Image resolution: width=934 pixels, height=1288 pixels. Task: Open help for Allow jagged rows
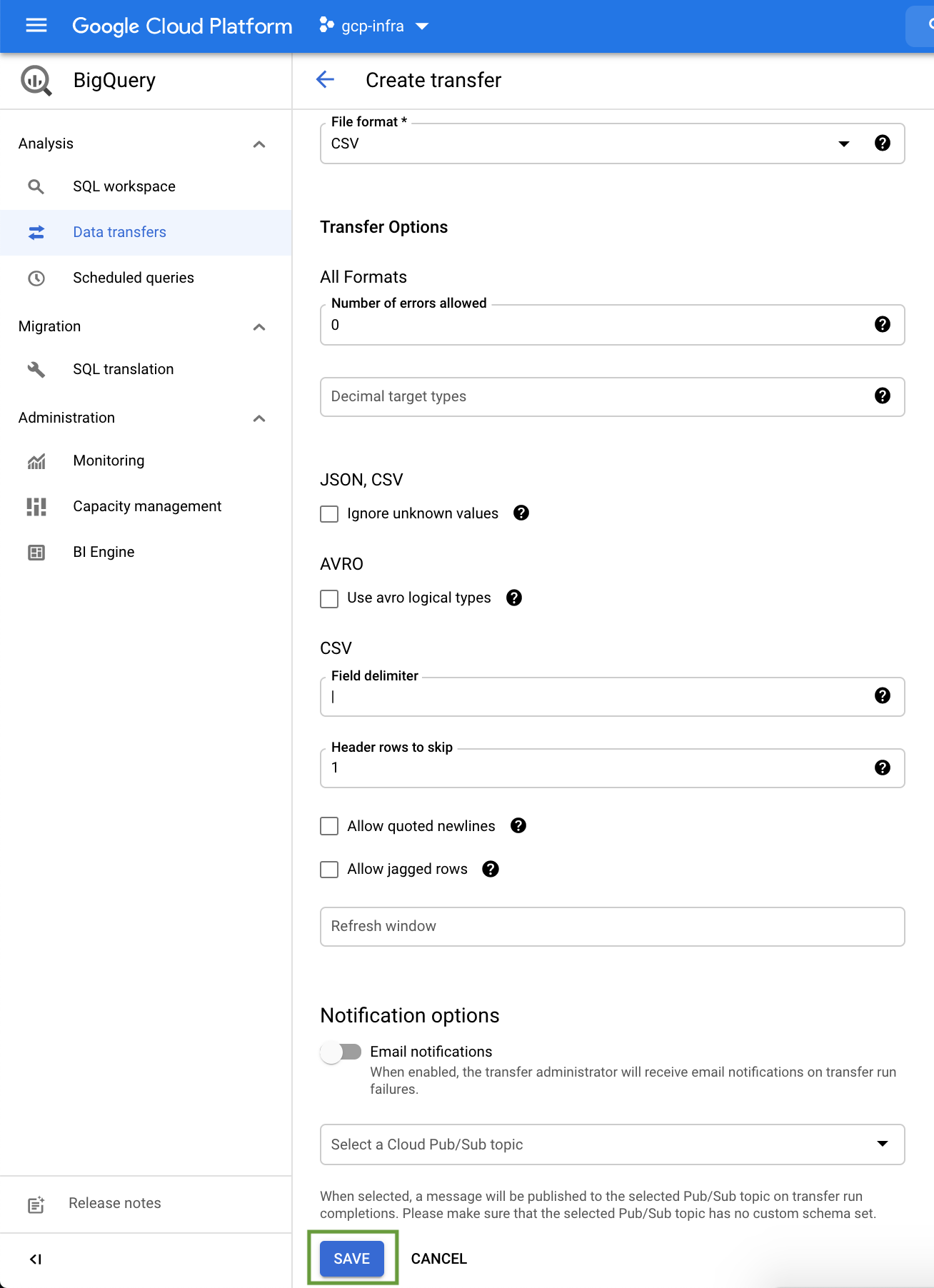[x=491, y=869]
